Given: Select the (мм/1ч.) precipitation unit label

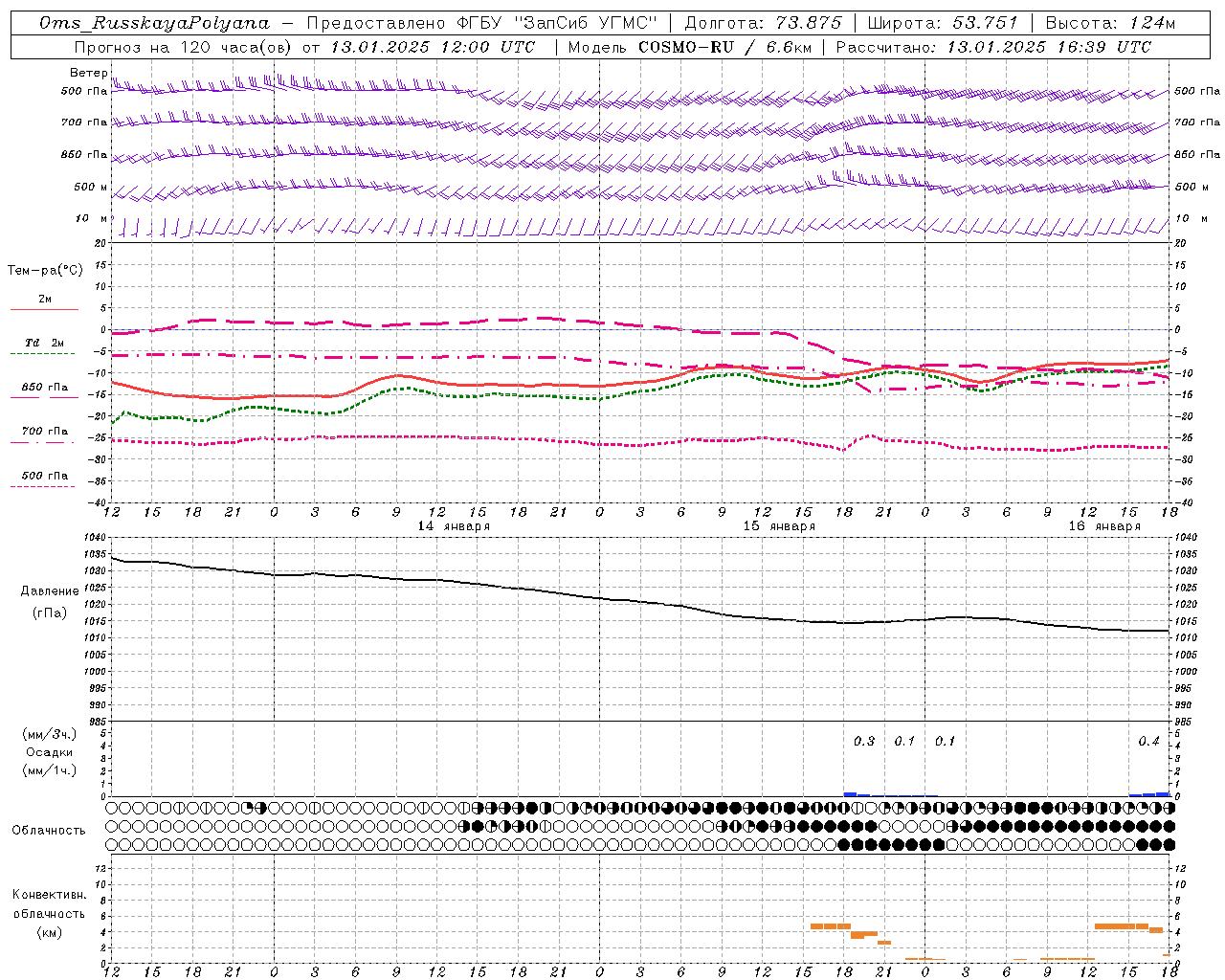Looking at the screenshot, I should click(x=50, y=770).
